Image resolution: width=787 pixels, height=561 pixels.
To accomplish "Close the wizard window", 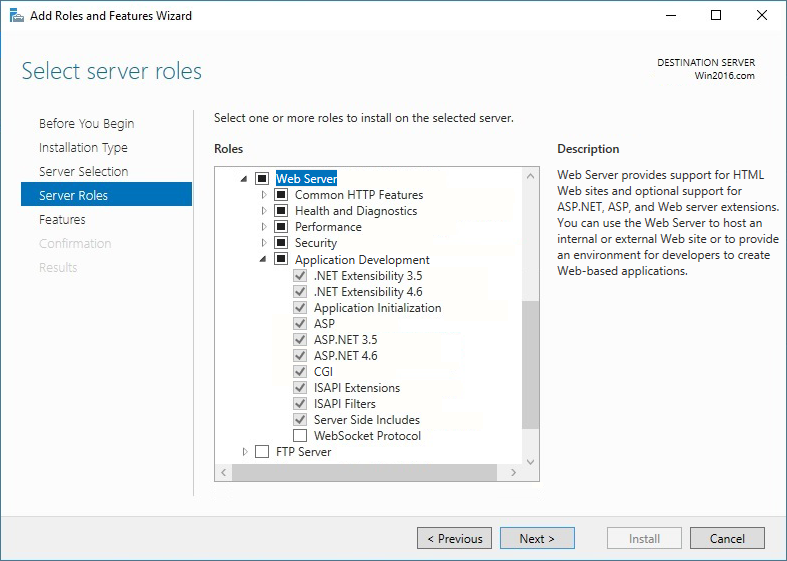I will [762, 16].
